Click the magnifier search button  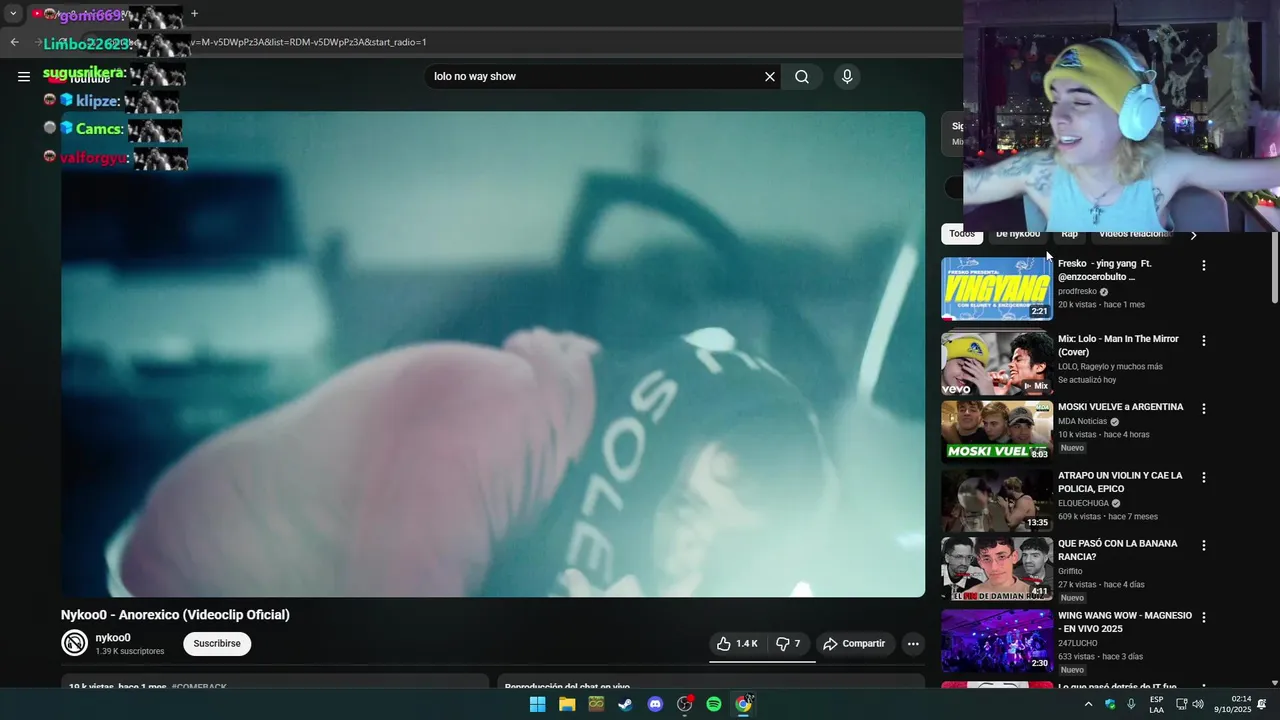pyautogui.click(x=802, y=77)
